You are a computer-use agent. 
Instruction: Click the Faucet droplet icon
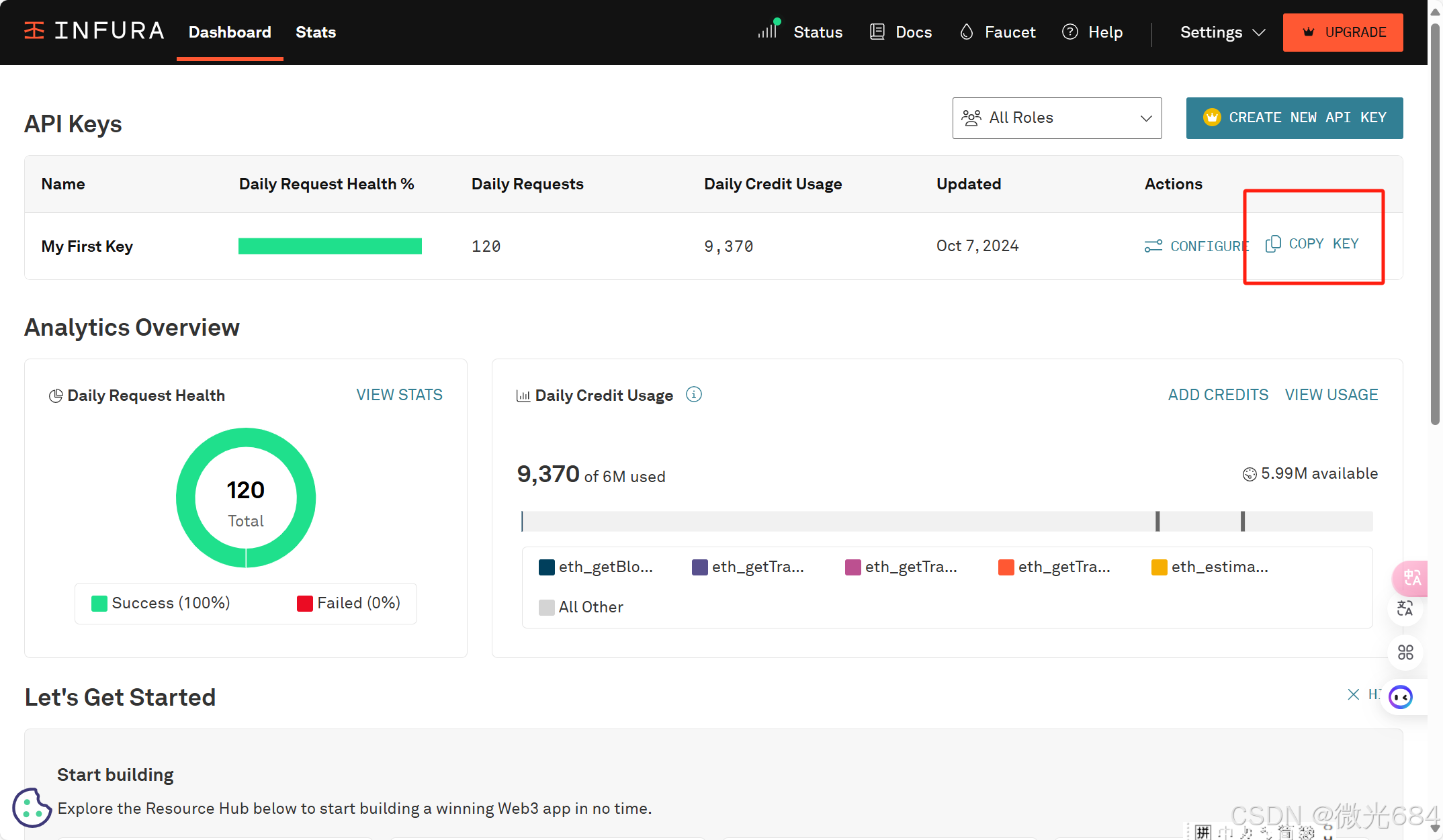967,32
